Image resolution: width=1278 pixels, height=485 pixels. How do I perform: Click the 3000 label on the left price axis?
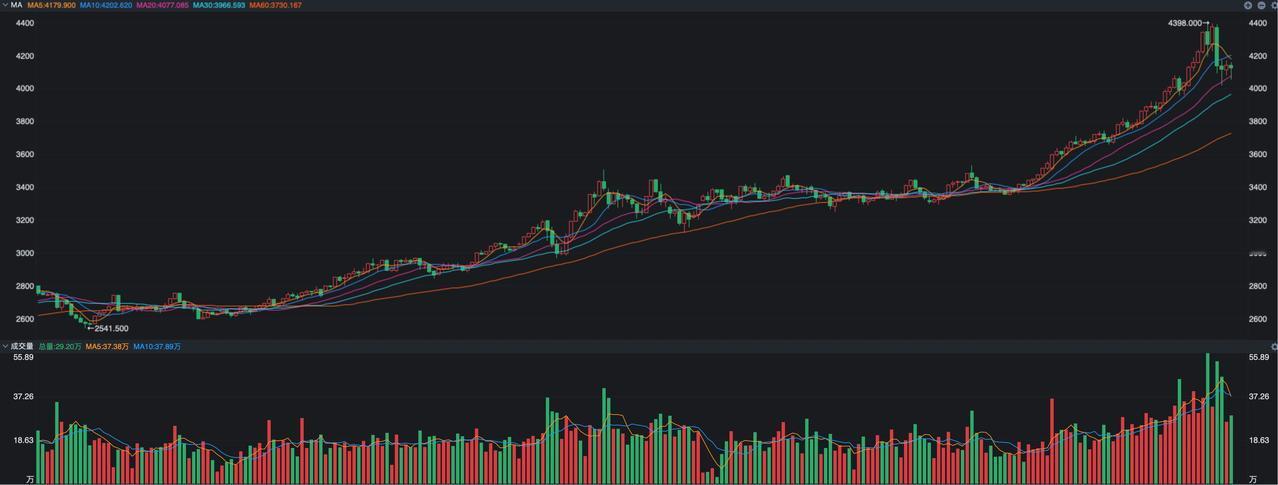click(x=25, y=253)
